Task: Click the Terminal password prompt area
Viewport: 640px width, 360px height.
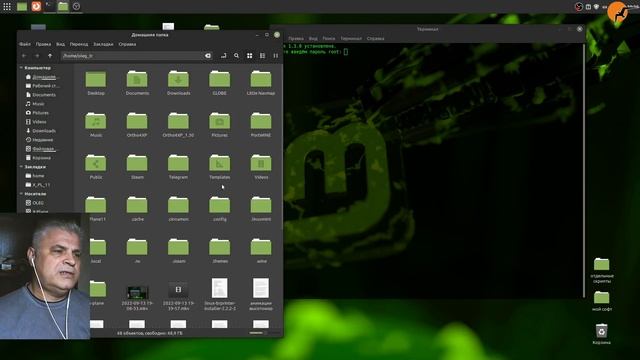Action: [x=346, y=52]
